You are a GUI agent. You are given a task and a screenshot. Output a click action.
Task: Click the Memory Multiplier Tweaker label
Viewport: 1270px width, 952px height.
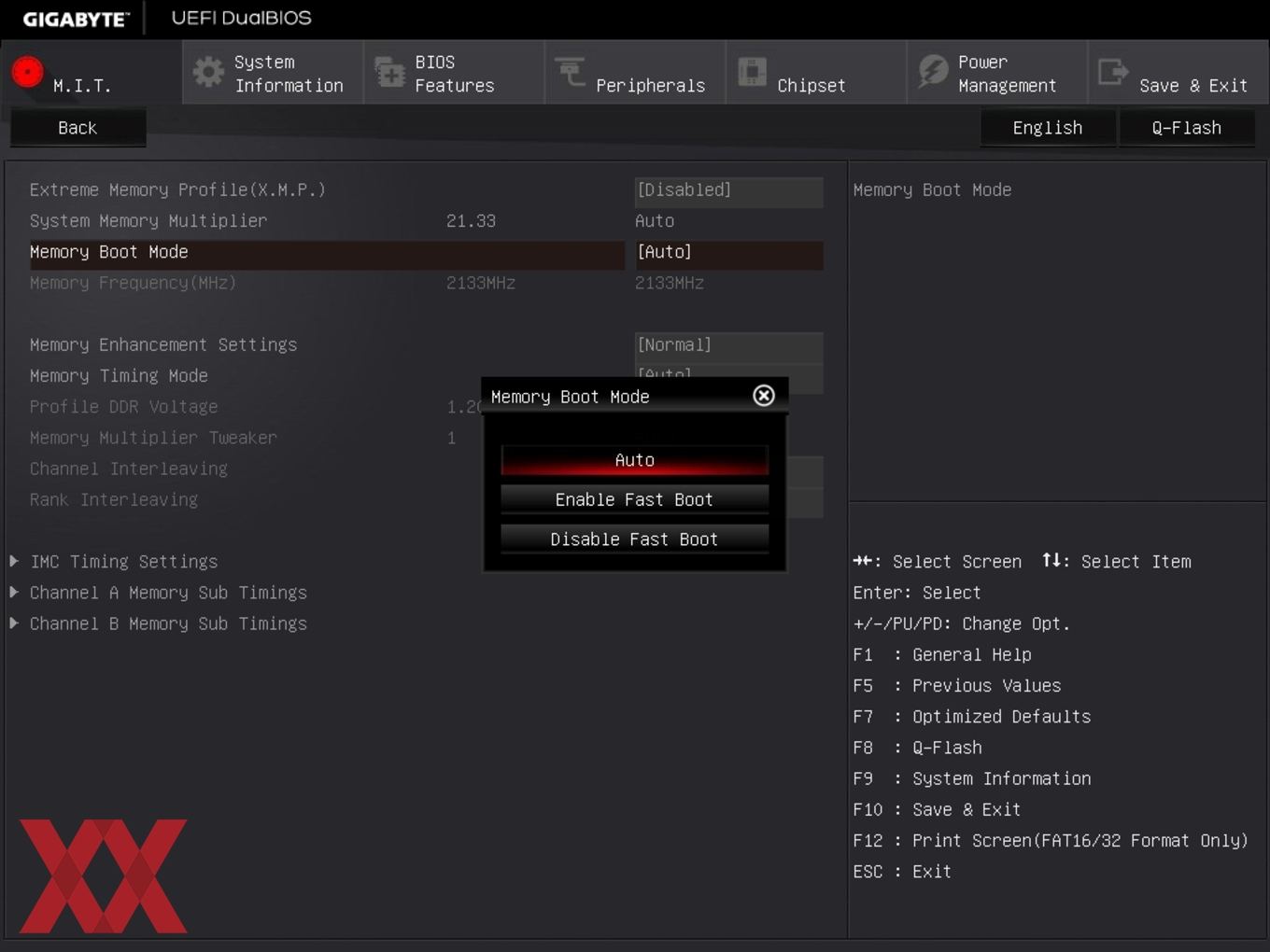click(153, 438)
